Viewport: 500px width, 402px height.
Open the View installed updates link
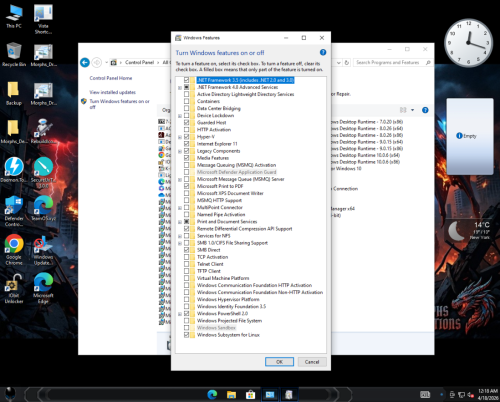[113, 92]
